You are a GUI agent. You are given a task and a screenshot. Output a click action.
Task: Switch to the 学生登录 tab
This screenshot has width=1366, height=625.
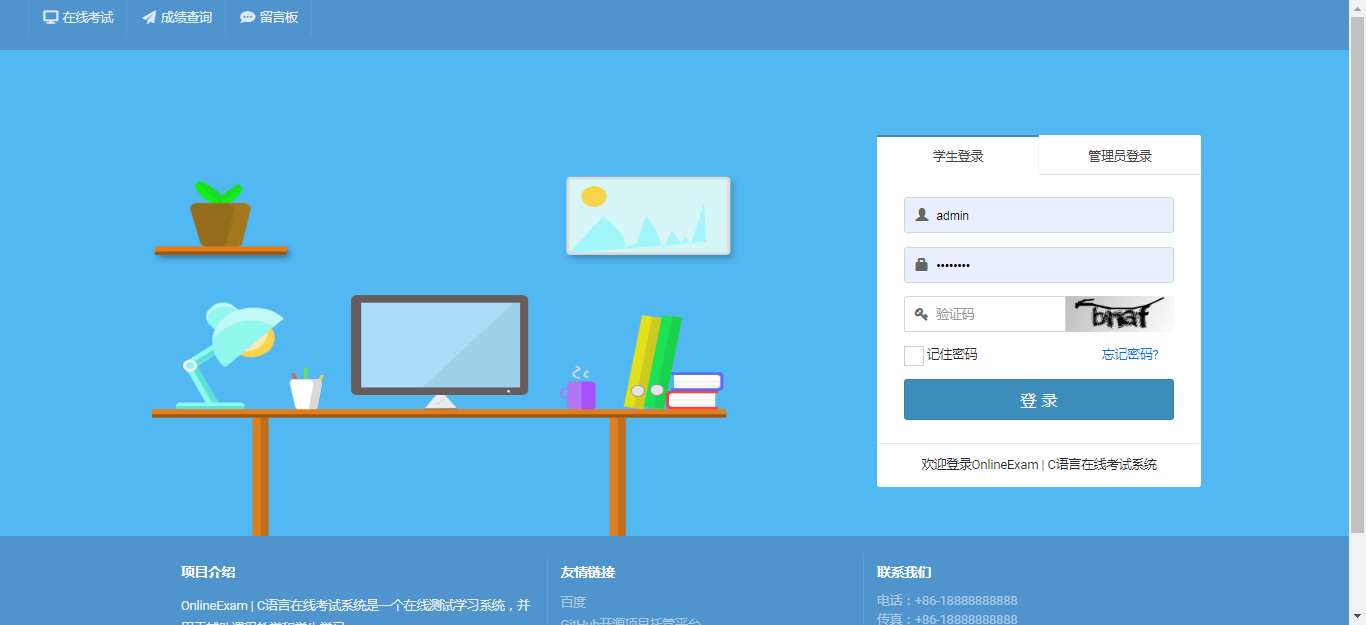tap(958, 156)
